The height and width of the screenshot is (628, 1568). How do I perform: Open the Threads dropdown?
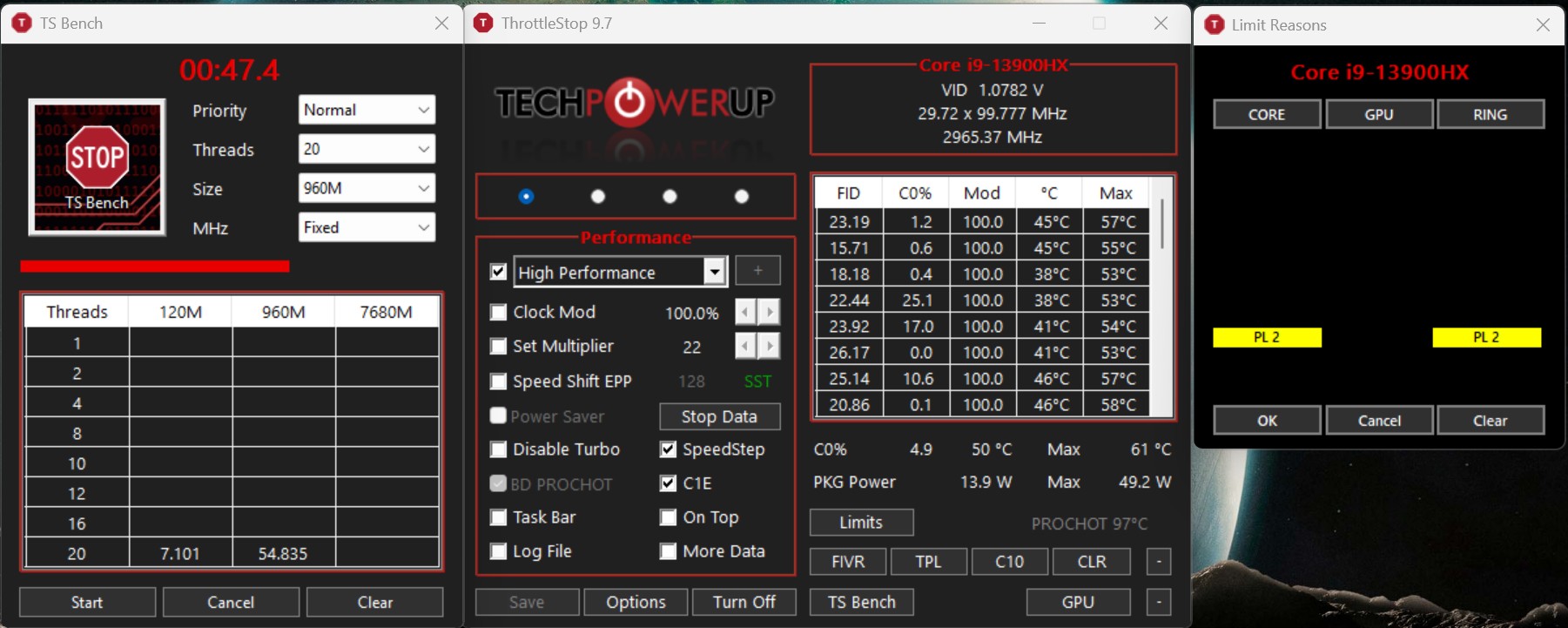367,149
